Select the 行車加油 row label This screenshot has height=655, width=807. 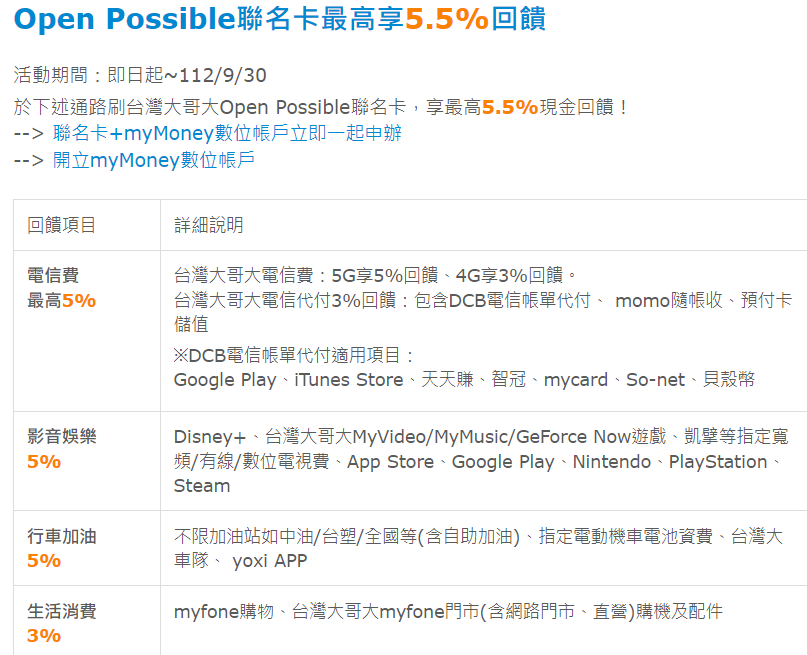[x=62, y=537]
